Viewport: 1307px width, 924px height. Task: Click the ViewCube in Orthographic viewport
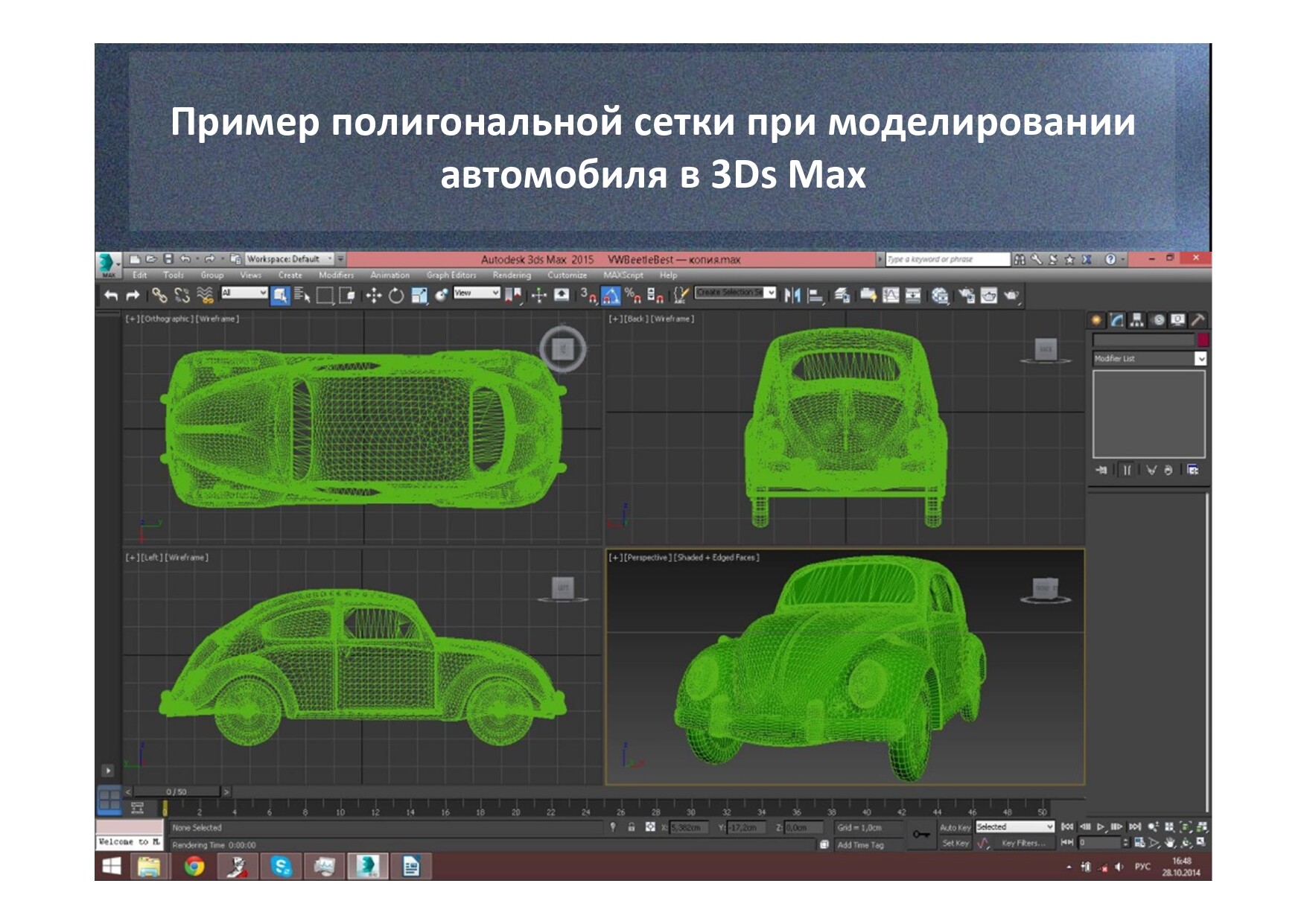[563, 348]
